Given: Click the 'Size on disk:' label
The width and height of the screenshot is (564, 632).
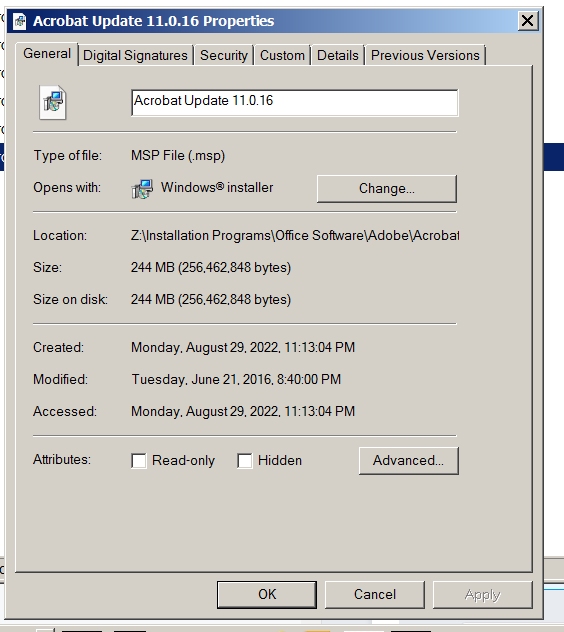Looking at the screenshot, I should coord(70,299).
